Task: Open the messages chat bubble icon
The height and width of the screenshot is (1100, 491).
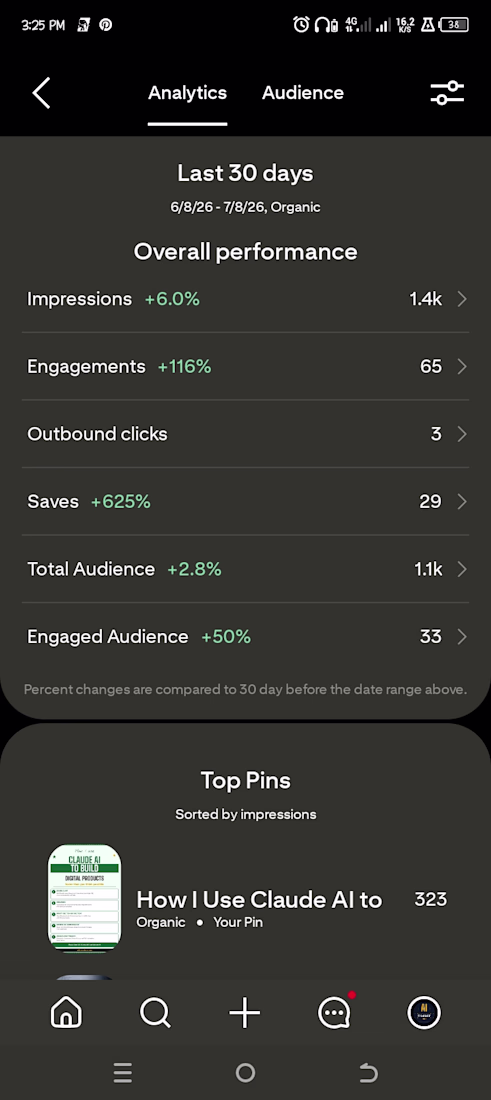Action: pos(335,1012)
